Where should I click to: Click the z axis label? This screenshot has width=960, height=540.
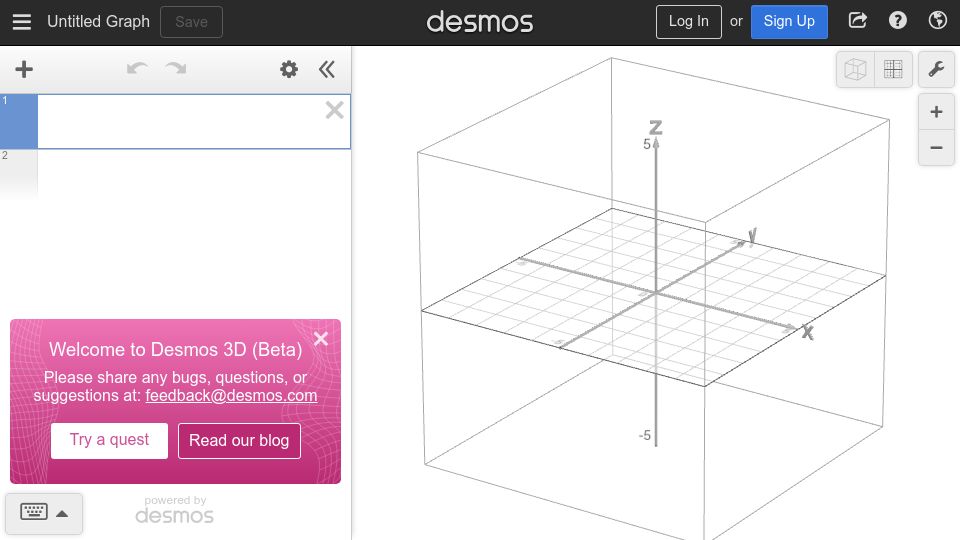pos(656,127)
